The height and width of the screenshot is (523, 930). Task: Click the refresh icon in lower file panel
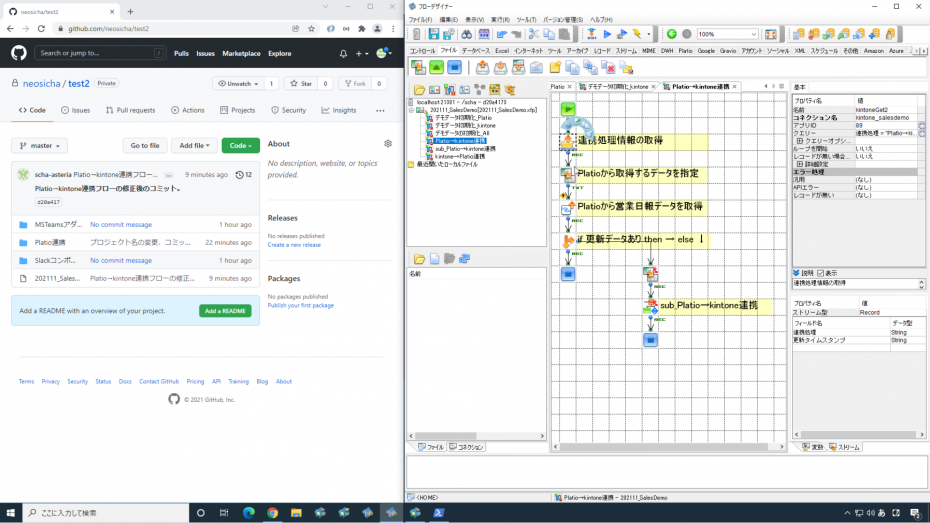click(x=464, y=259)
